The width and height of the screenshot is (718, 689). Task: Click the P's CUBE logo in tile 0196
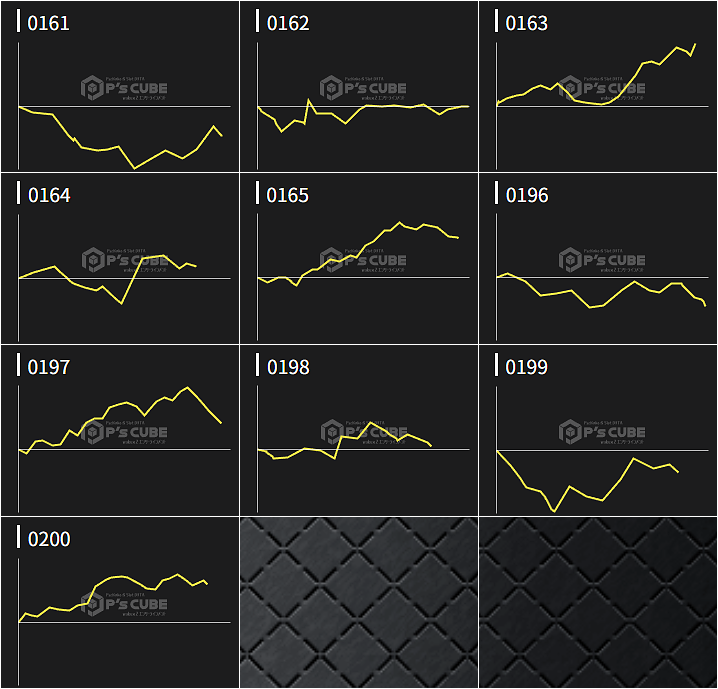[603, 260]
